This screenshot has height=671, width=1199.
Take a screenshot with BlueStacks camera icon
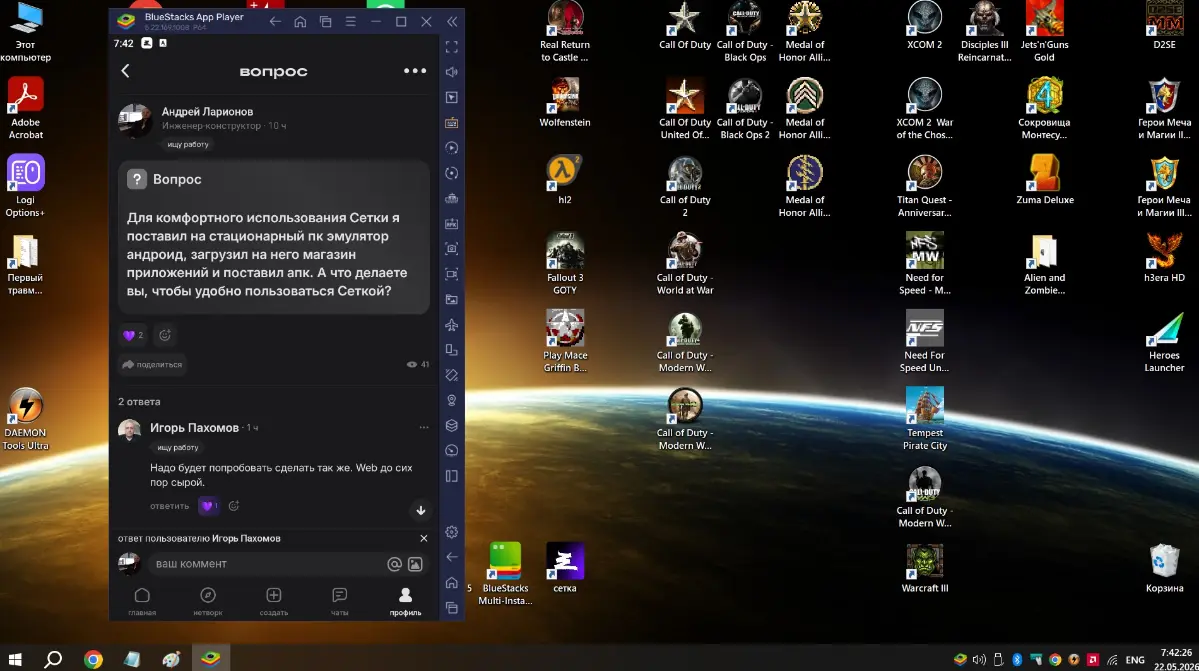(452, 248)
